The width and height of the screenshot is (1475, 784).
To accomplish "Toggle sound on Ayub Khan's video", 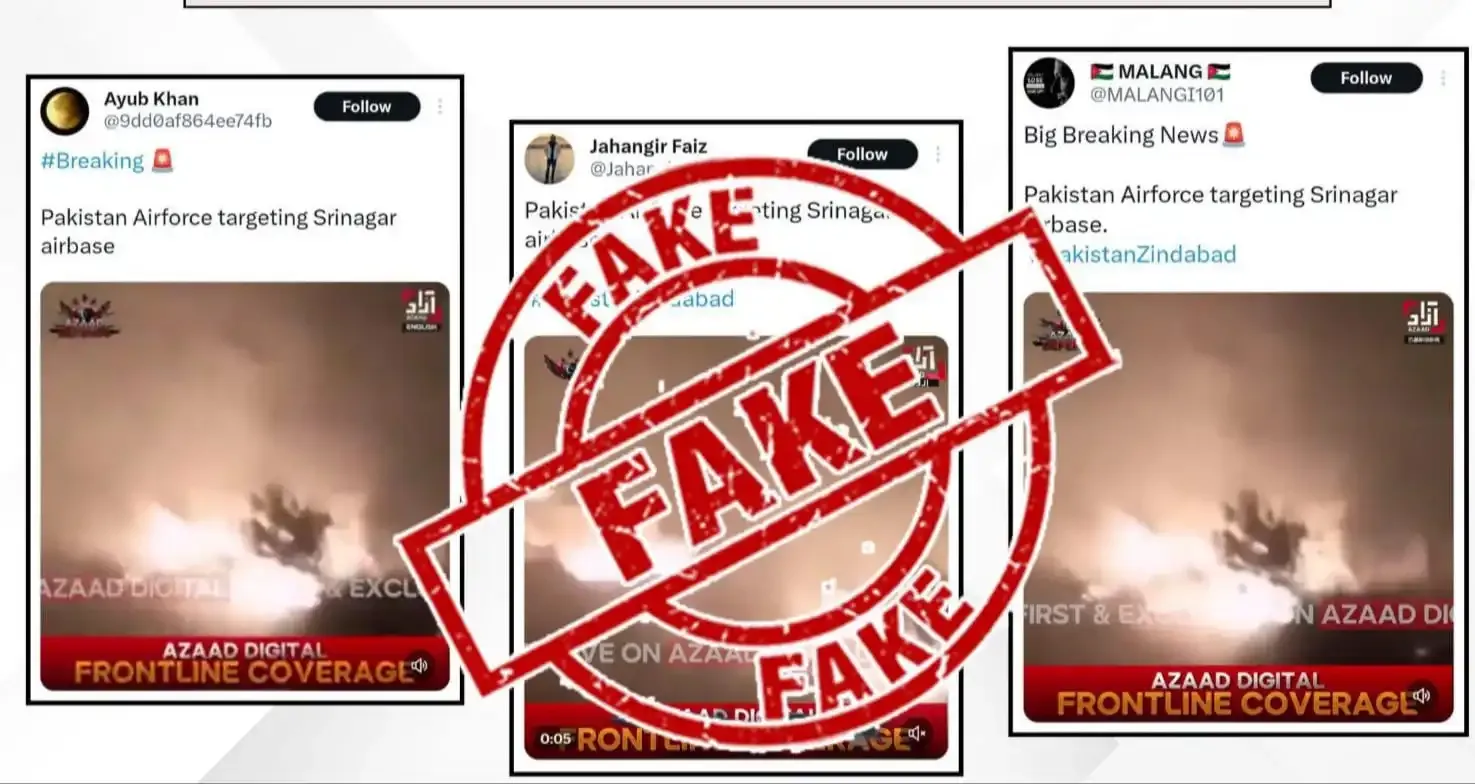I will [420, 665].
